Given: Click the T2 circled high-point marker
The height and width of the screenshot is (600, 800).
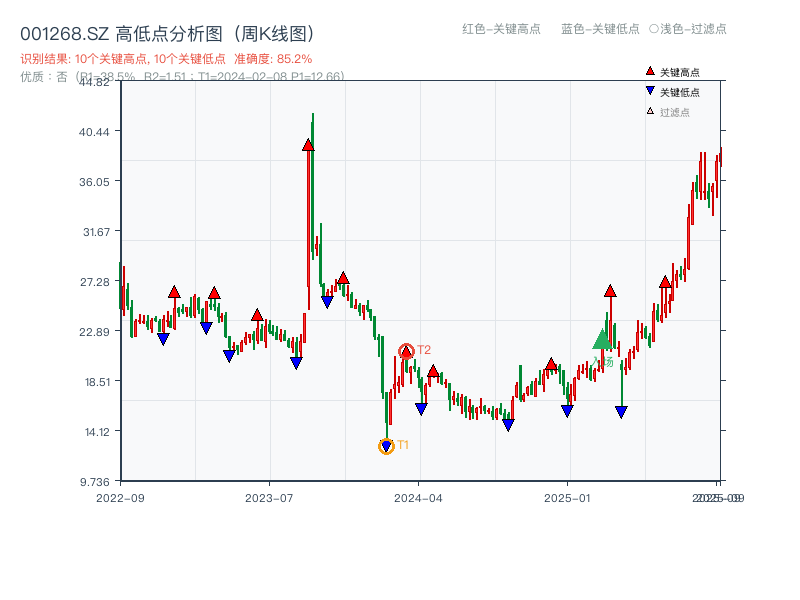Looking at the screenshot, I should coord(406,350).
